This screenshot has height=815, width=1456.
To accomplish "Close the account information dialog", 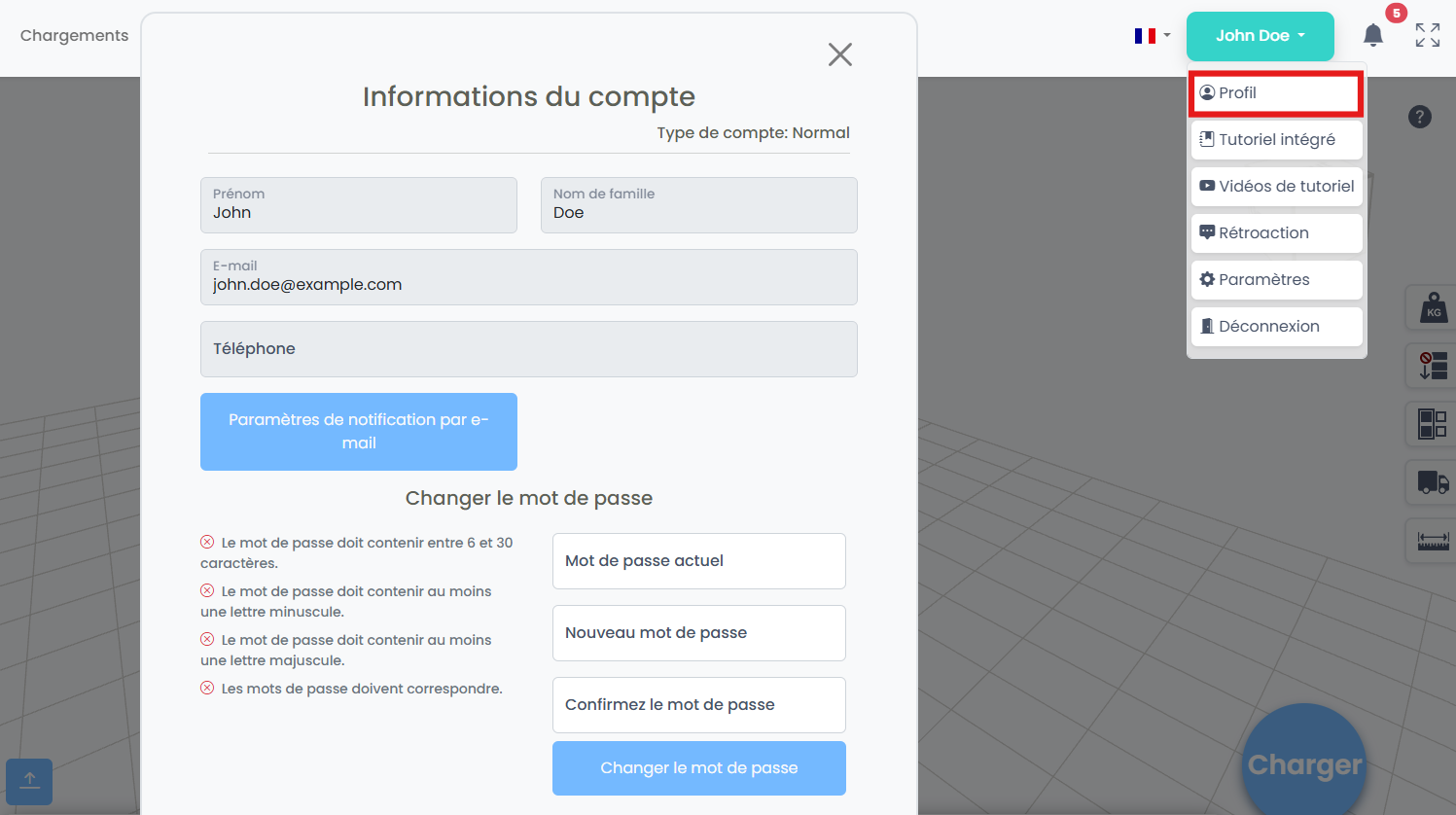I will tap(839, 54).
